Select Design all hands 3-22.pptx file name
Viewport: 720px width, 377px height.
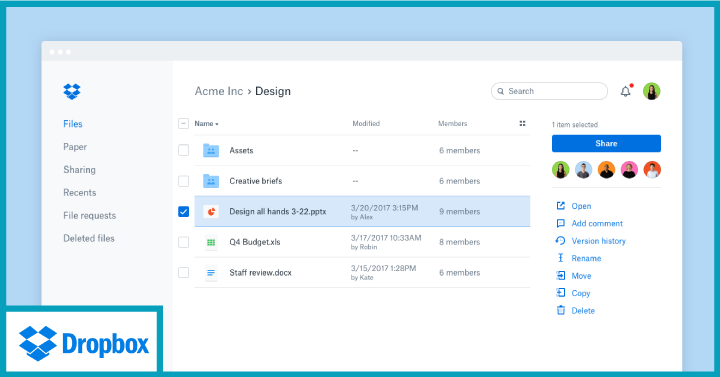tap(278, 211)
